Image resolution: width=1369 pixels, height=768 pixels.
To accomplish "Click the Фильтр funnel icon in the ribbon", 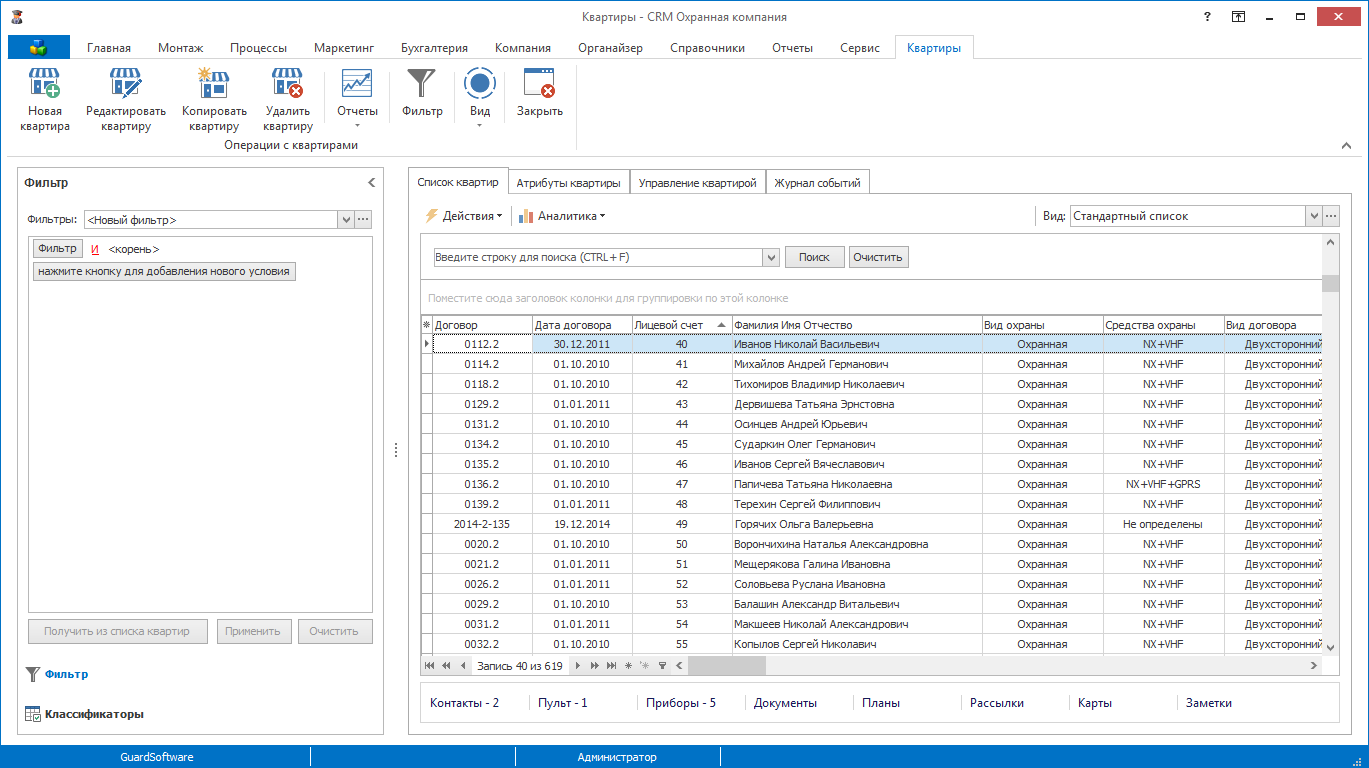I will (x=422, y=83).
